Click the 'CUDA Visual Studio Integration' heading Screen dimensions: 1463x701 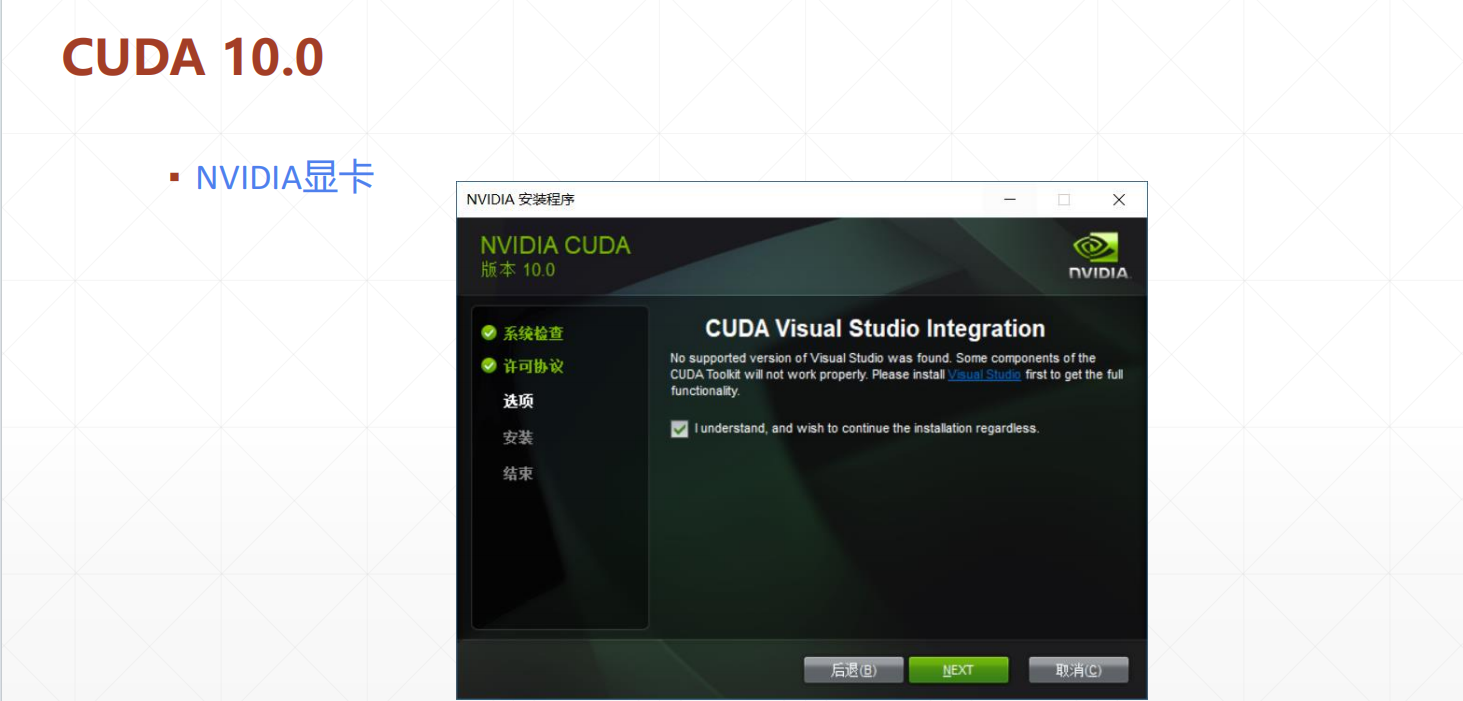(875, 329)
